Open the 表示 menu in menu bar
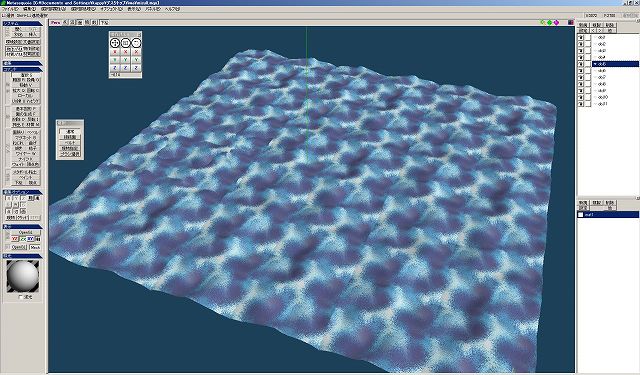Screen dimensions: 640x375 [133, 9]
